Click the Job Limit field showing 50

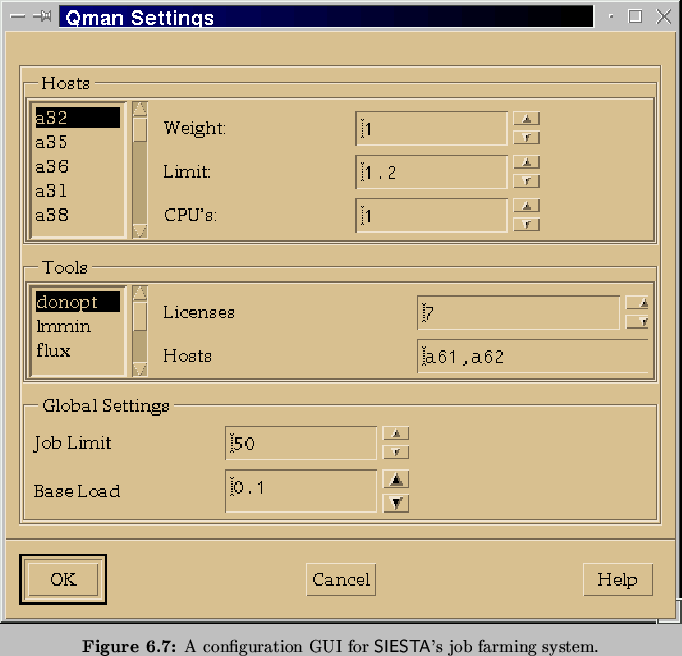301,443
